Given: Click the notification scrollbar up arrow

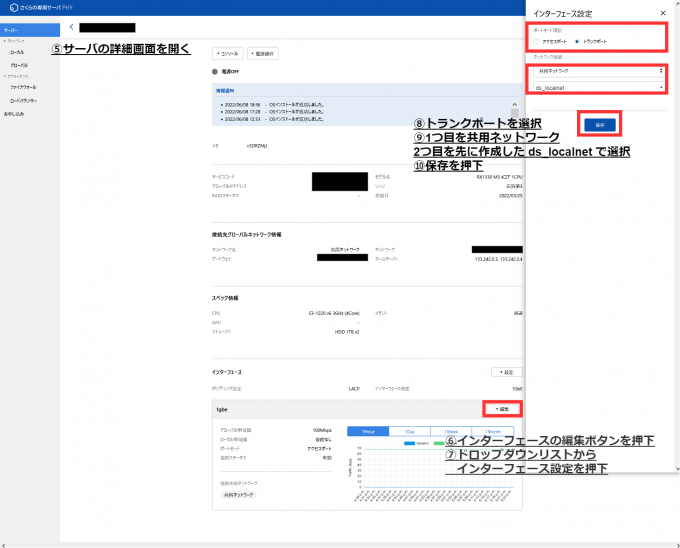Looking at the screenshot, I should click(x=515, y=104).
